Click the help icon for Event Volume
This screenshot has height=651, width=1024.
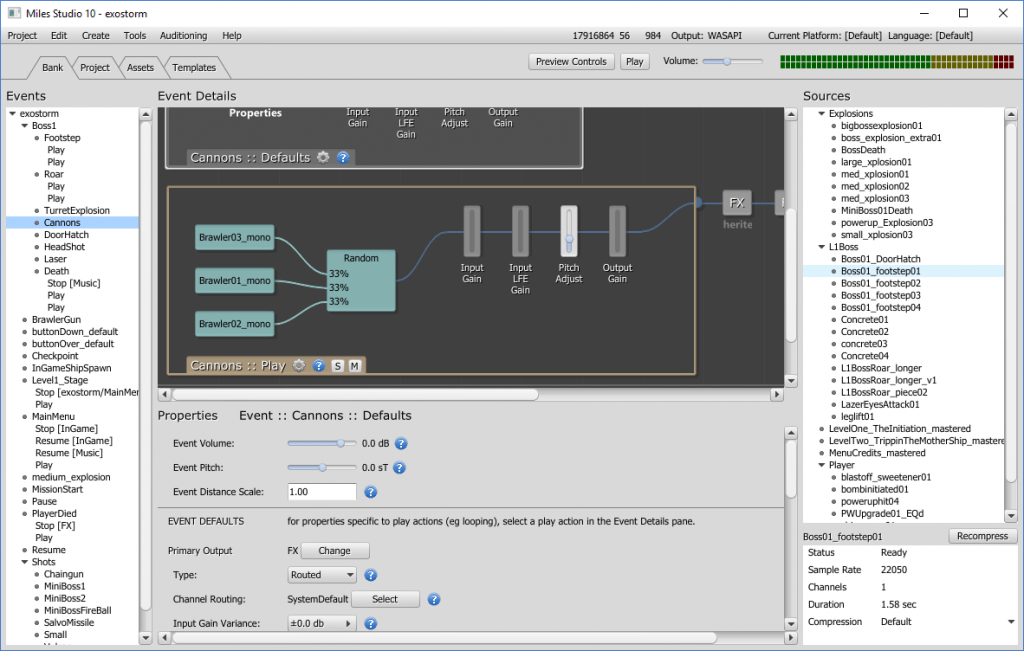click(401, 443)
